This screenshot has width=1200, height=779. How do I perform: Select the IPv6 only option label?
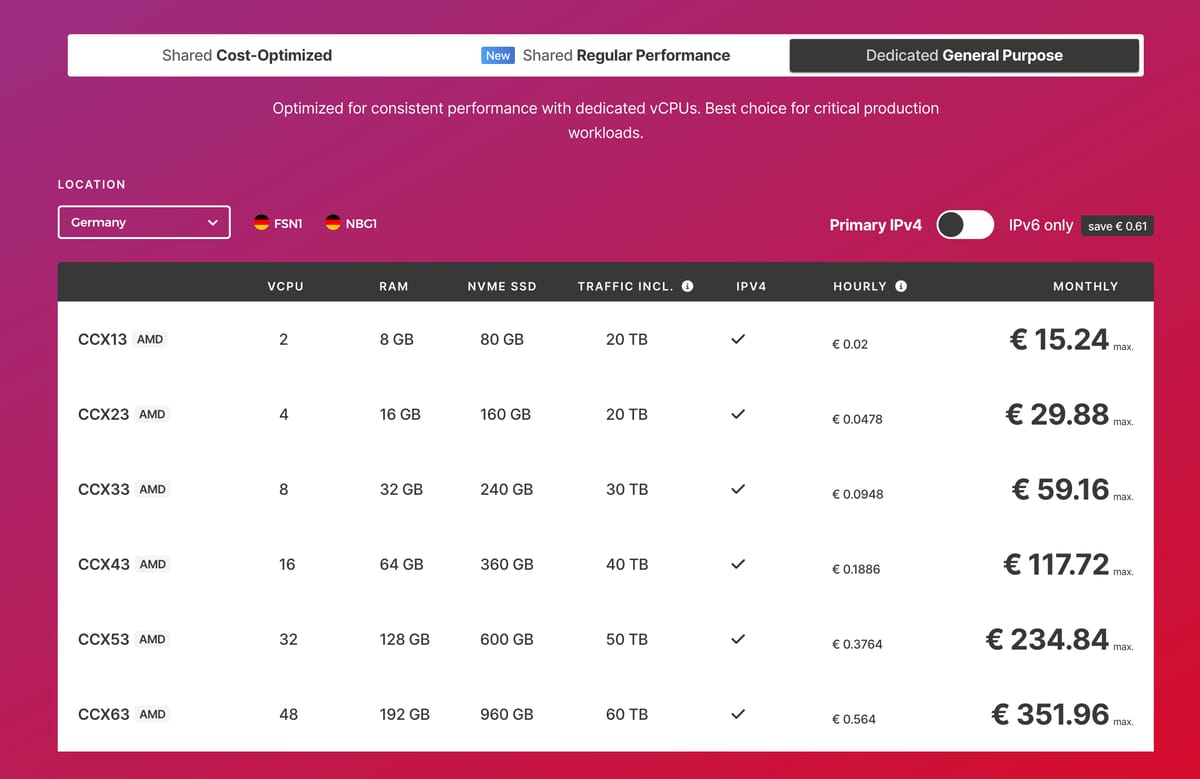click(x=1040, y=226)
